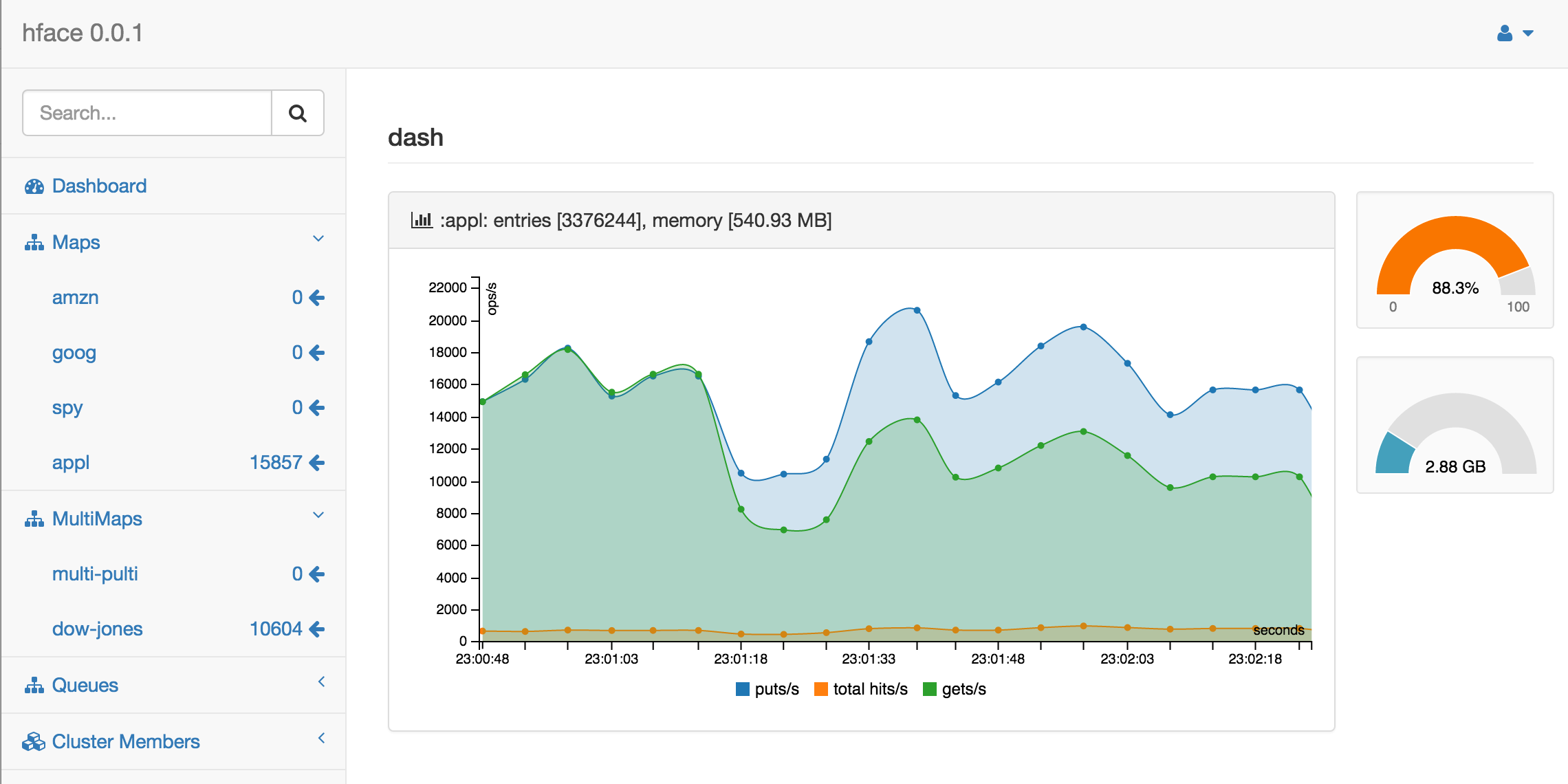This screenshot has height=784, width=1568.
Task: Click the MultiMaps sitemap icon
Action: pyautogui.click(x=34, y=519)
